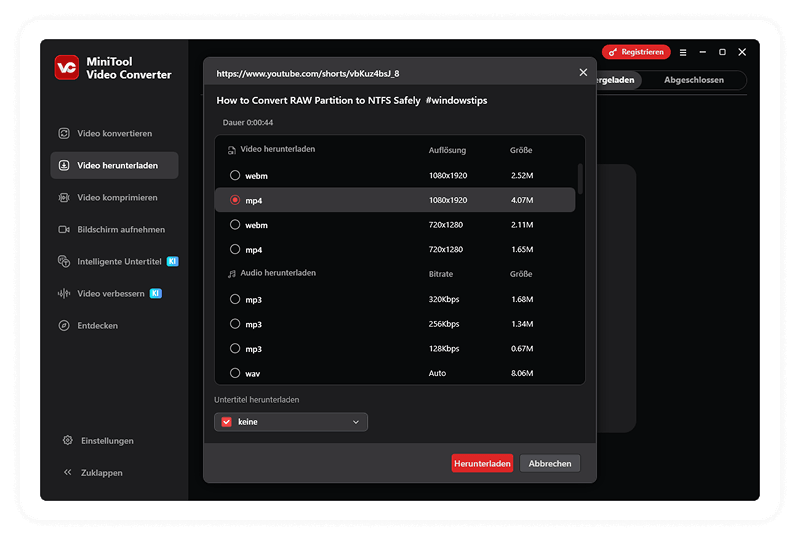Click the YouTube URL text in dialog header
Image resolution: width=800 pixels, height=540 pixels.
point(308,73)
